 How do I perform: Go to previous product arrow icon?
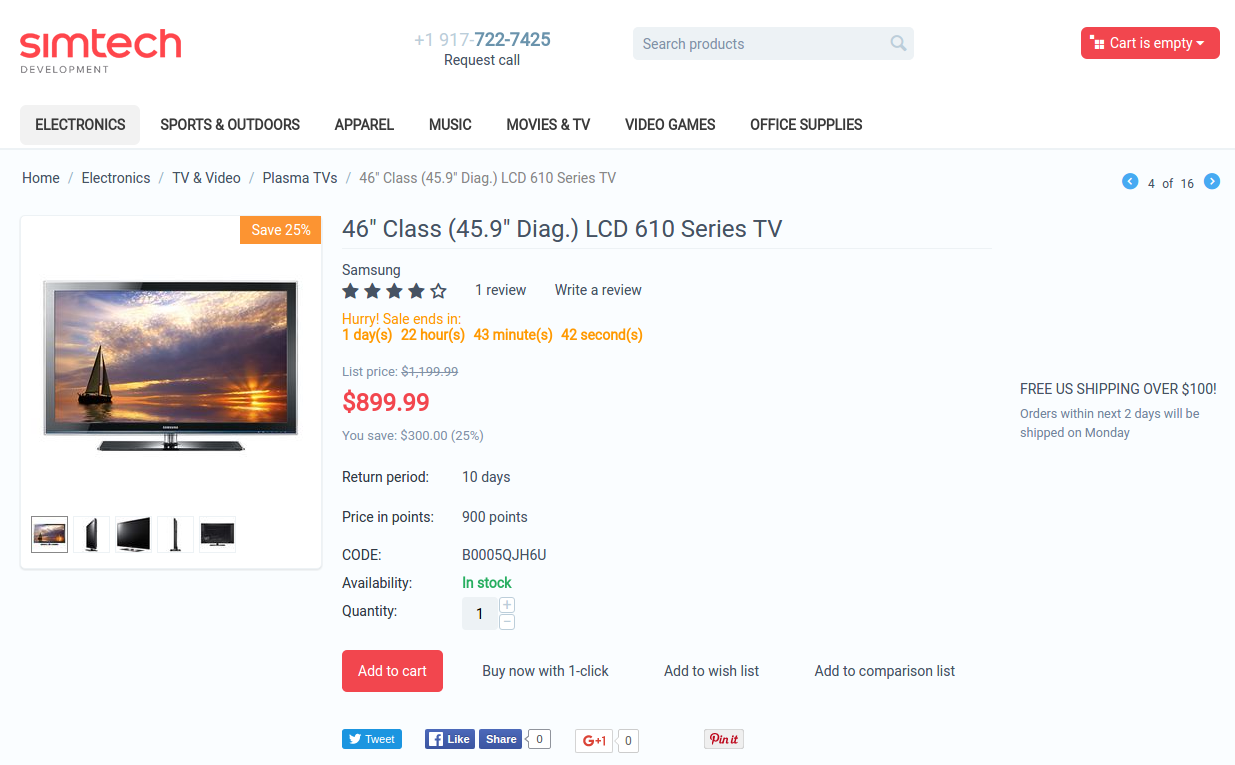[x=1130, y=181]
